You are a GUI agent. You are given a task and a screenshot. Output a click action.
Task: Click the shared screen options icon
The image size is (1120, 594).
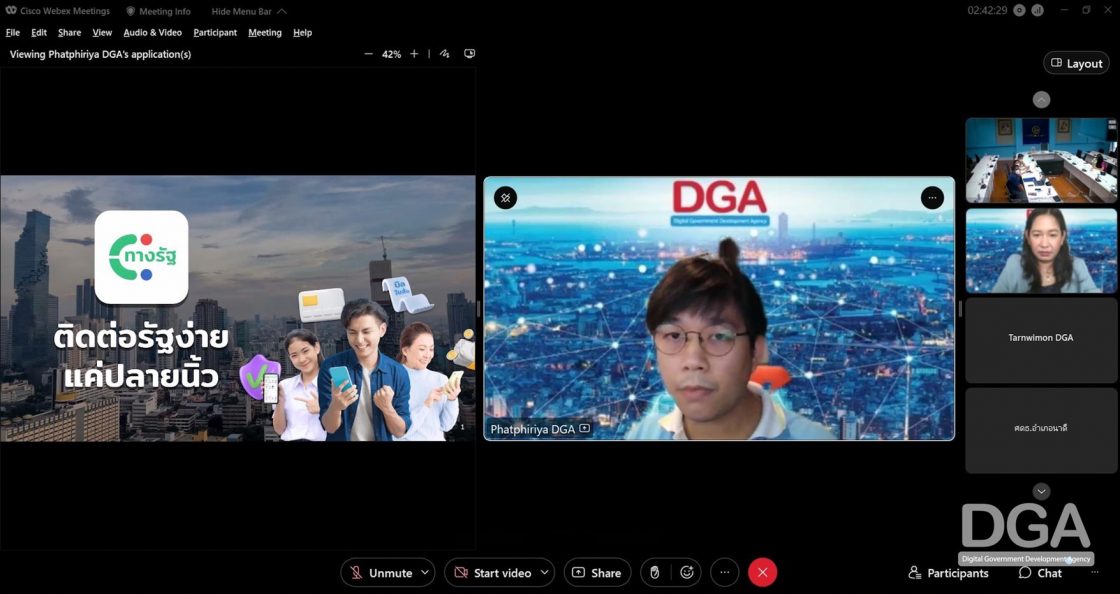(x=469, y=54)
